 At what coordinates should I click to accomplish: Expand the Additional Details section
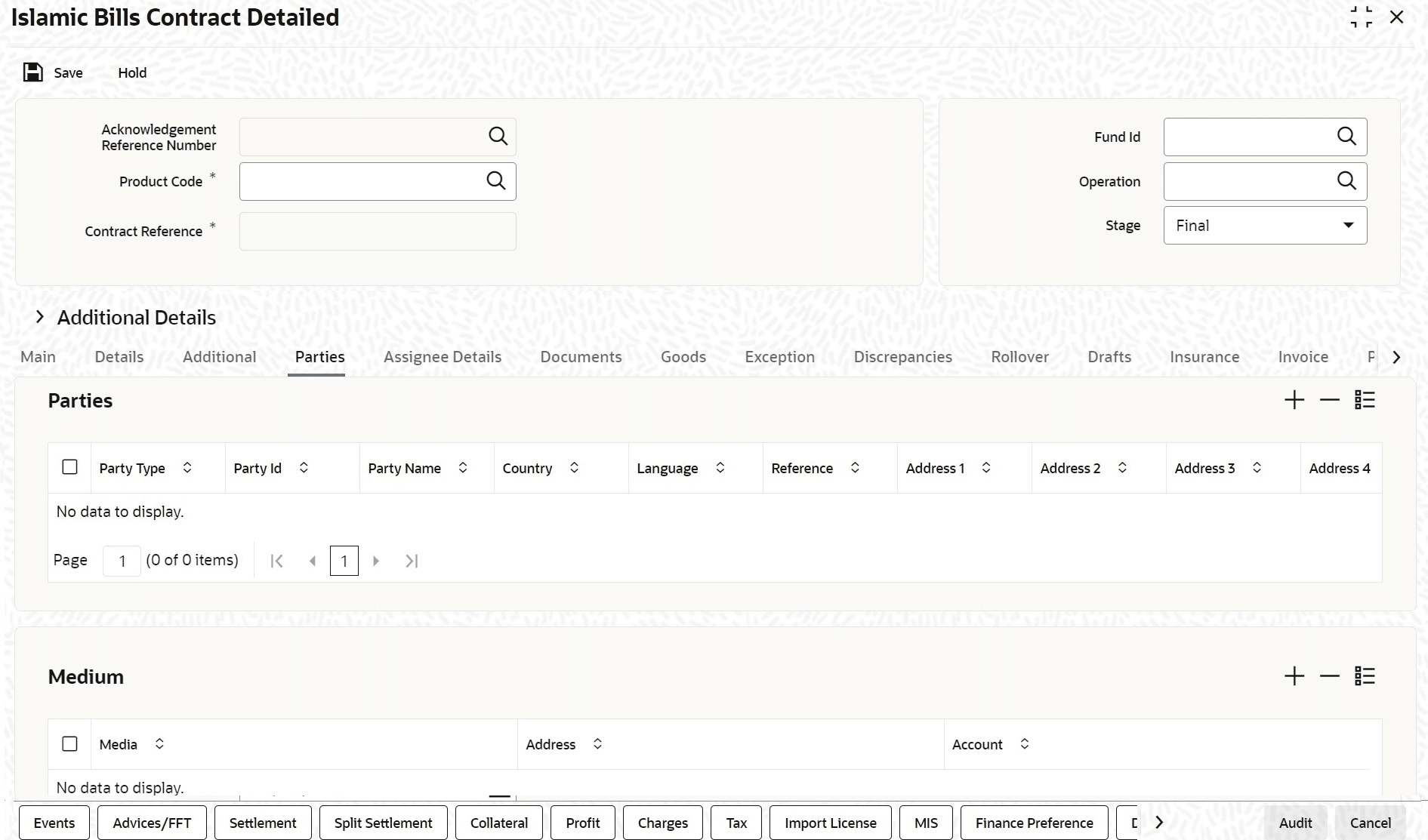[40, 318]
